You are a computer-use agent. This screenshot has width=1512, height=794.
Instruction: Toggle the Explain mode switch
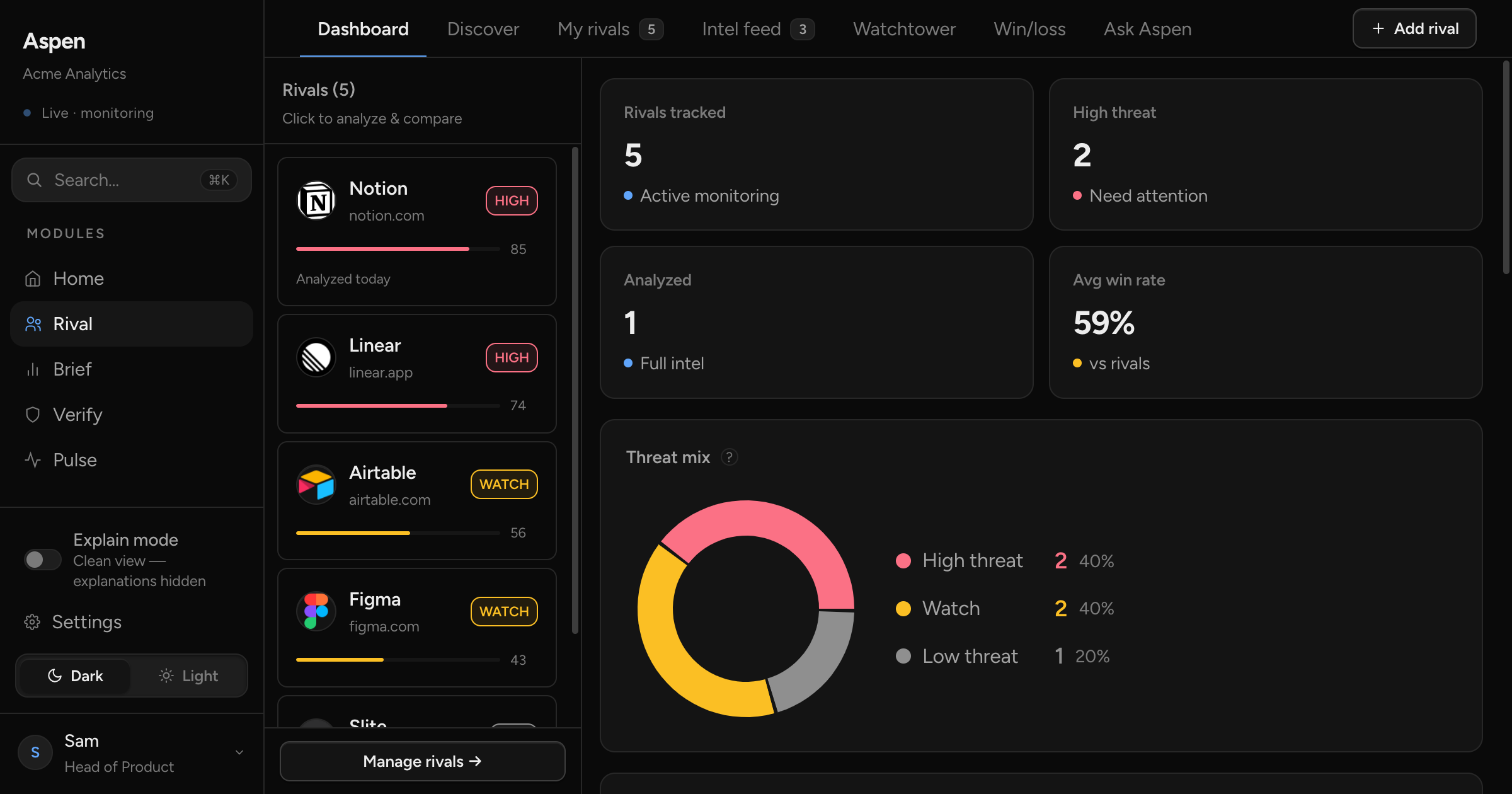42,560
